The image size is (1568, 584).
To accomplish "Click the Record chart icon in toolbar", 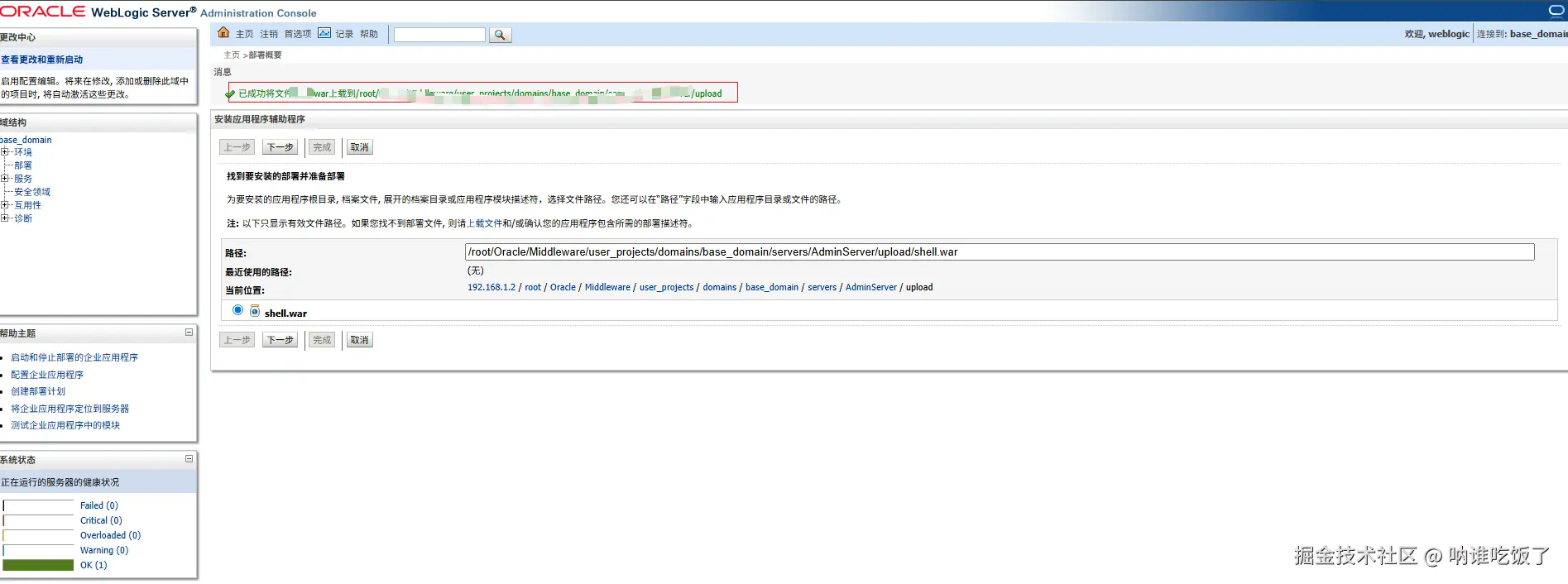I will point(324,33).
